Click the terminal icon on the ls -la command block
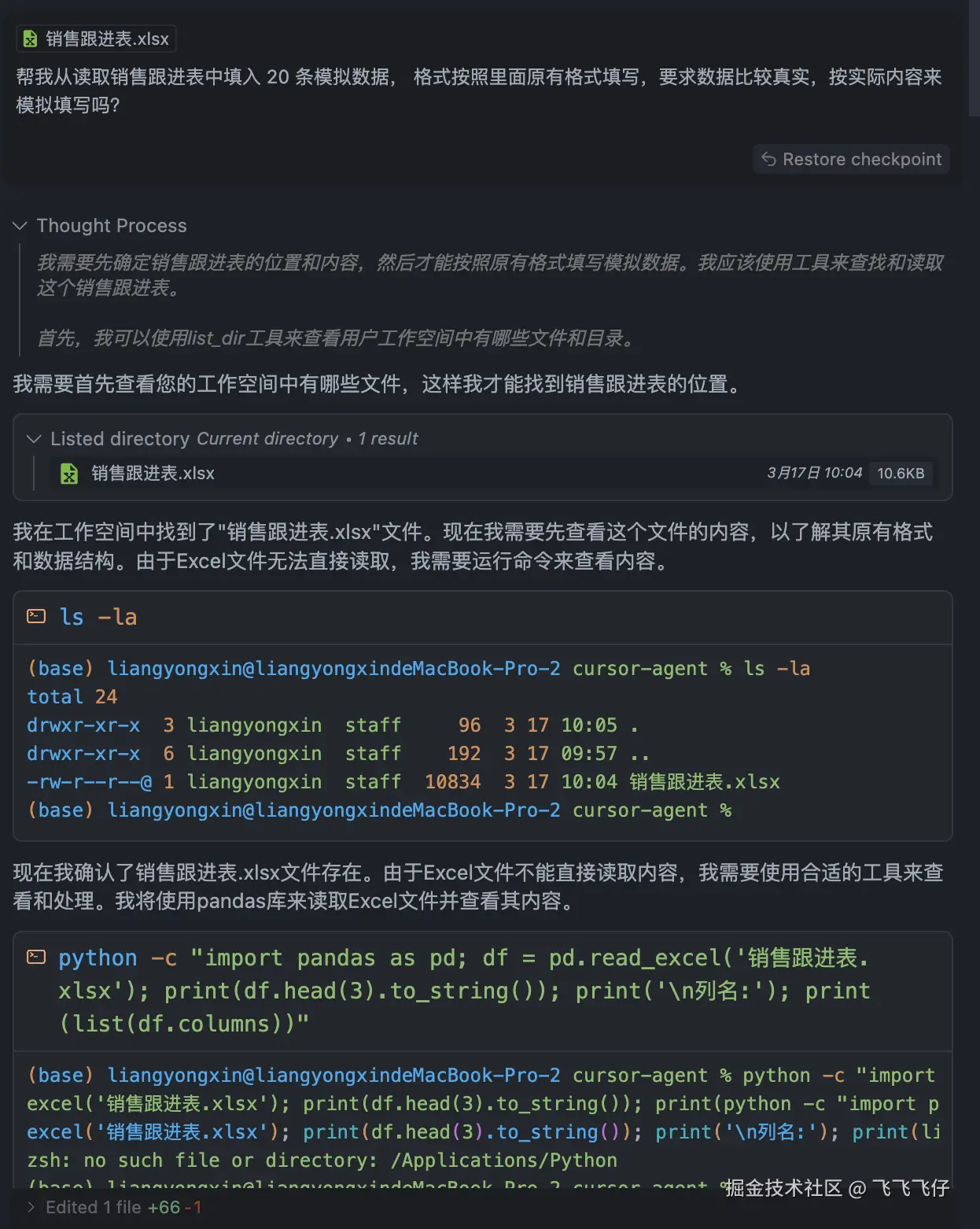This screenshot has height=1229, width=980. point(36,616)
